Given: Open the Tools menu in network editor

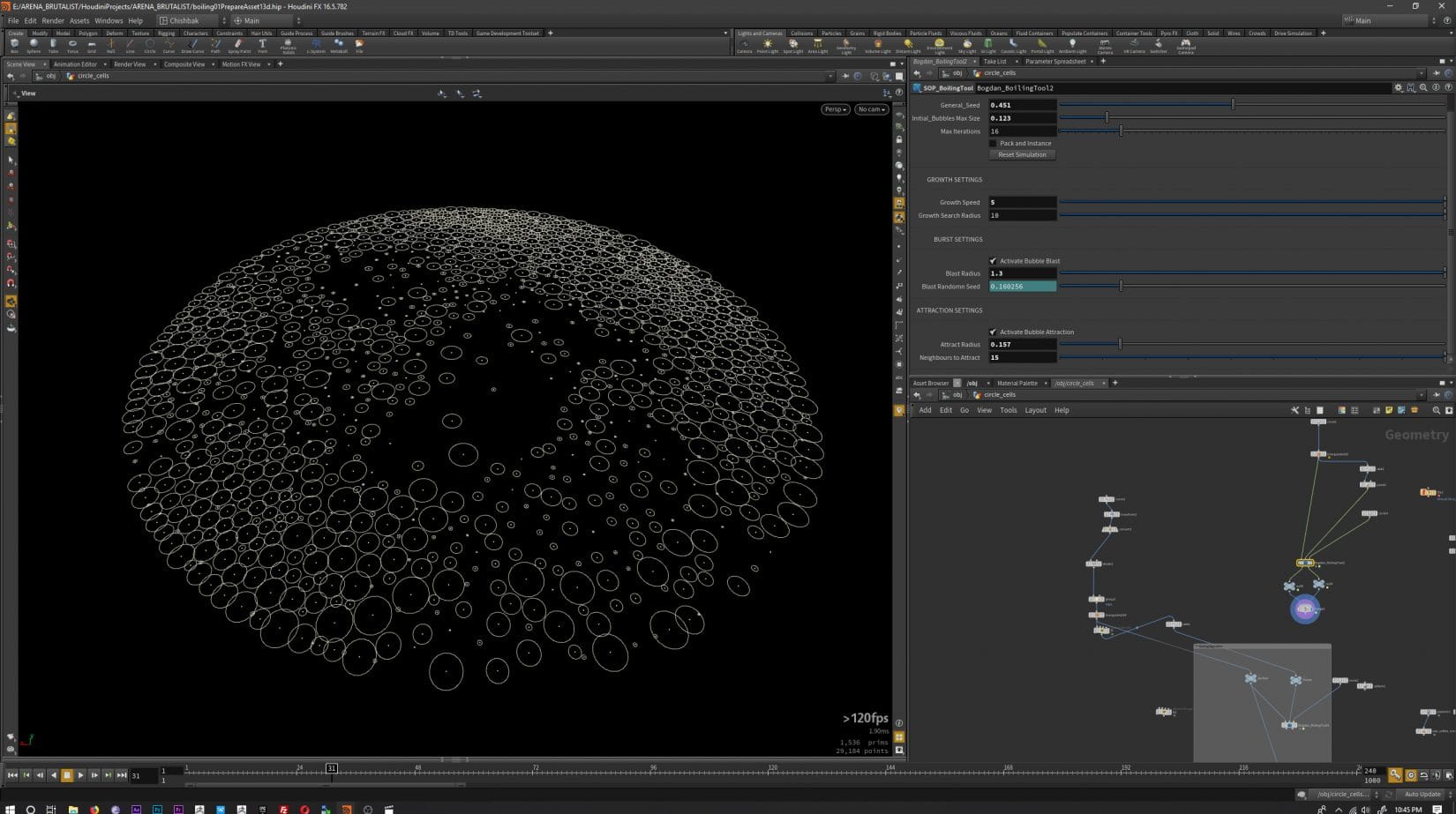Looking at the screenshot, I should coord(1008,410).
